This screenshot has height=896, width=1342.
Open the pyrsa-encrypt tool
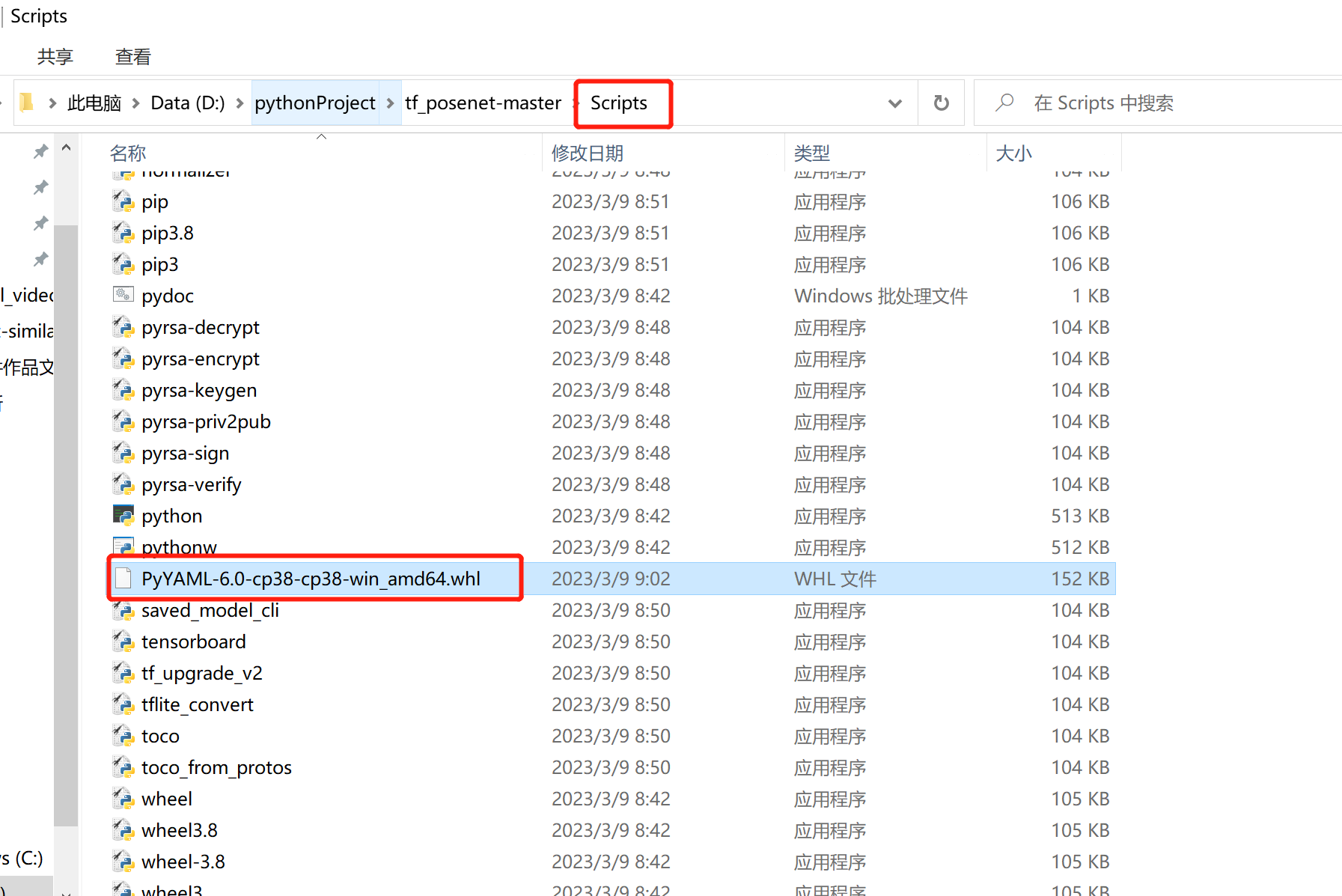[x=199, y=359]
